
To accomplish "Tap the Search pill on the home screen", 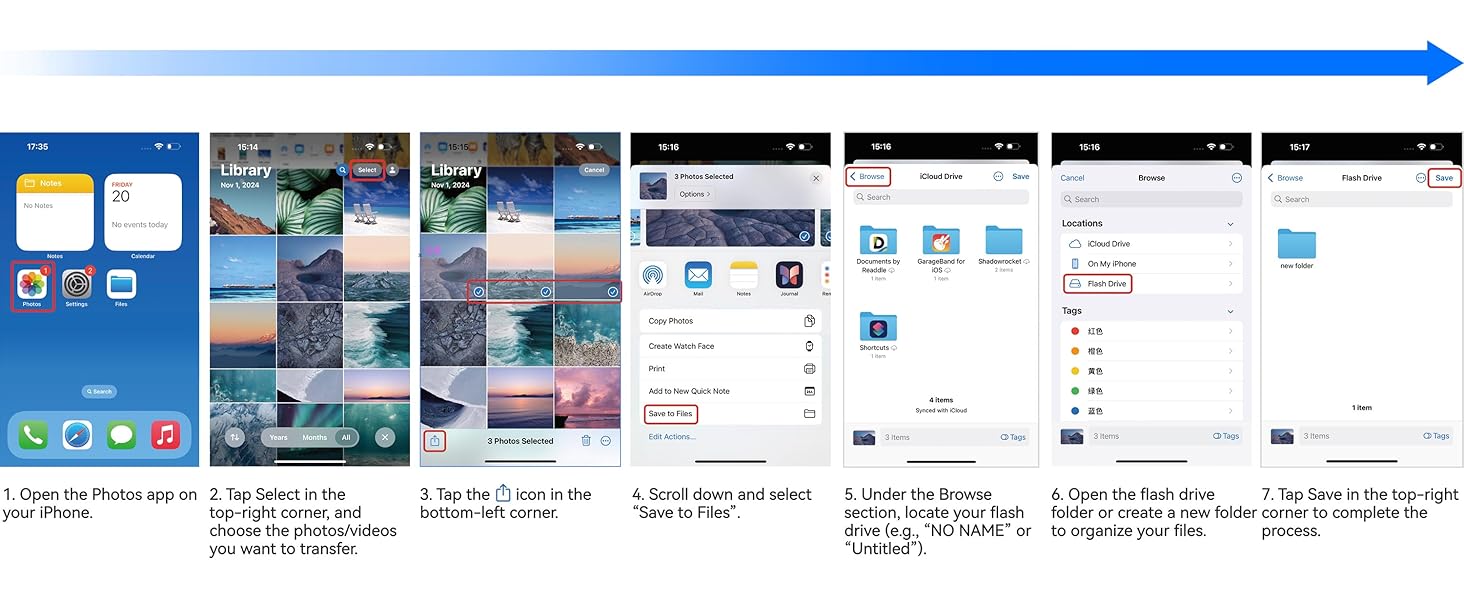I will click(99, 391).
